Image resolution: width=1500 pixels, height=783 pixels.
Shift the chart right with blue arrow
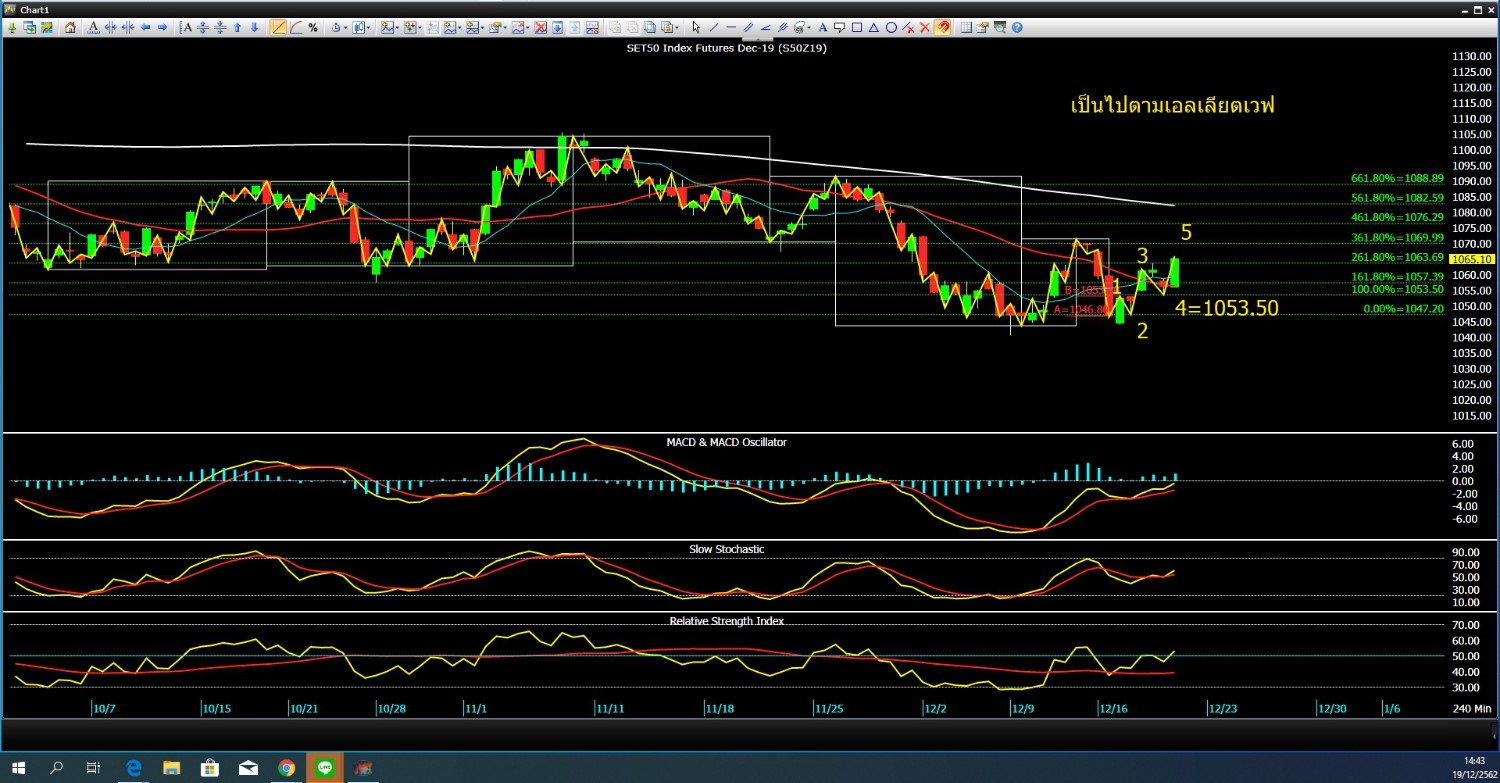click(163, 28)
